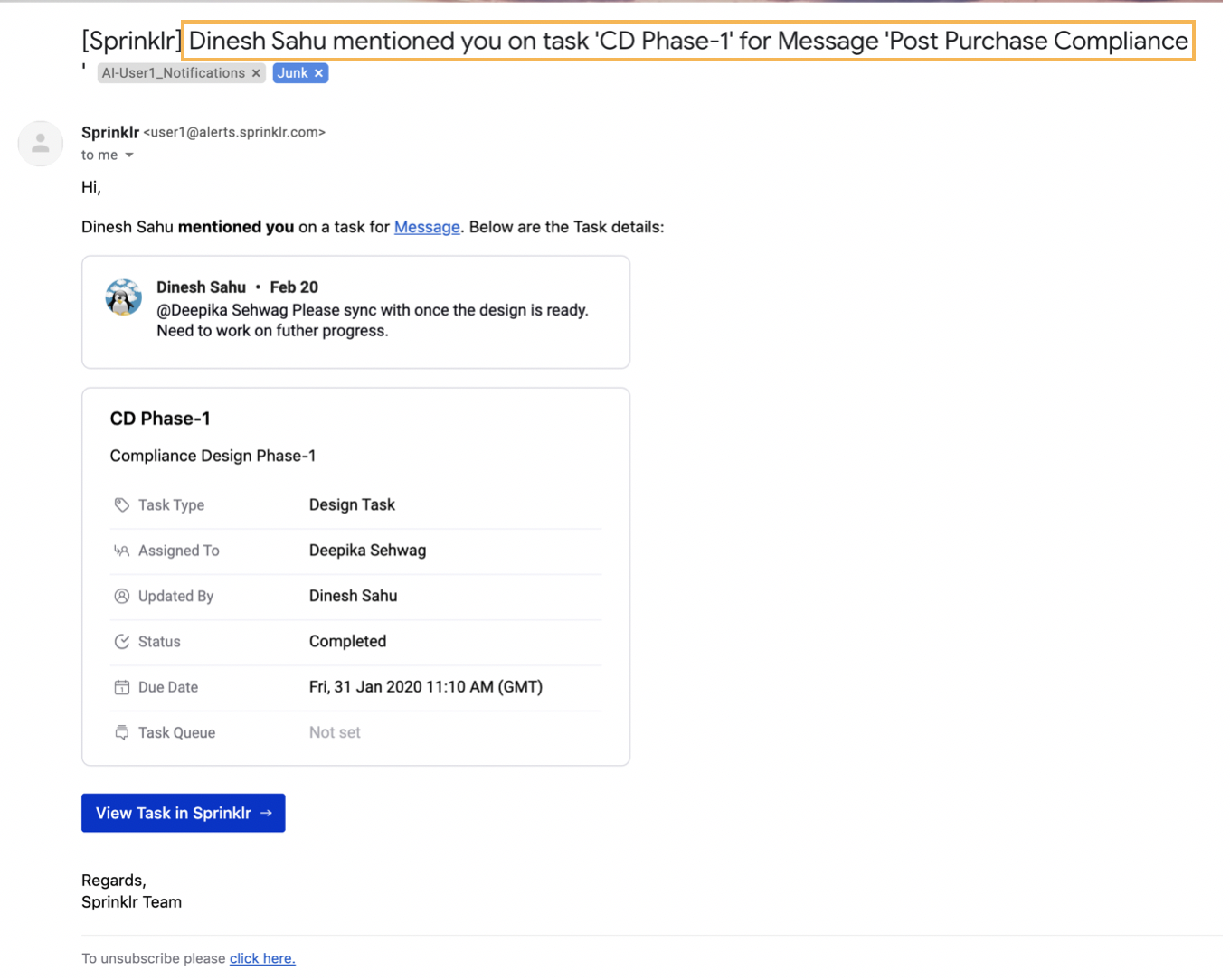
Task: Click the 'Dinesh Sahu' comment author name
Action: pyautogui.click(x=201, y=287)
